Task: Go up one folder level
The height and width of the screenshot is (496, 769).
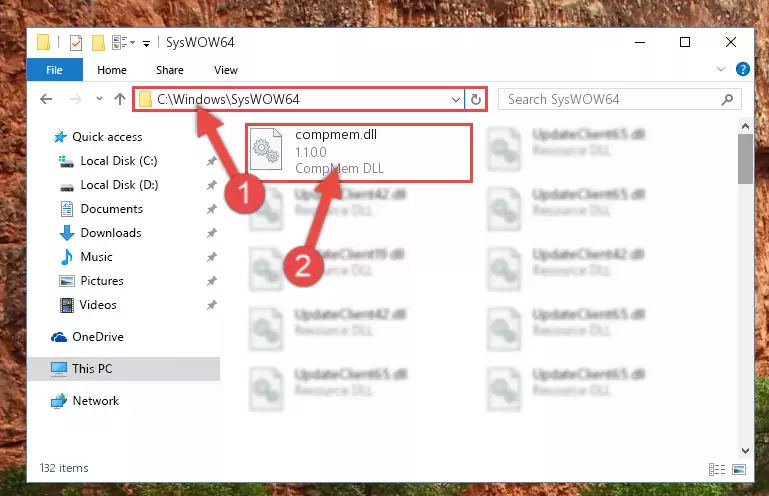Action: (x=120, y=99)
